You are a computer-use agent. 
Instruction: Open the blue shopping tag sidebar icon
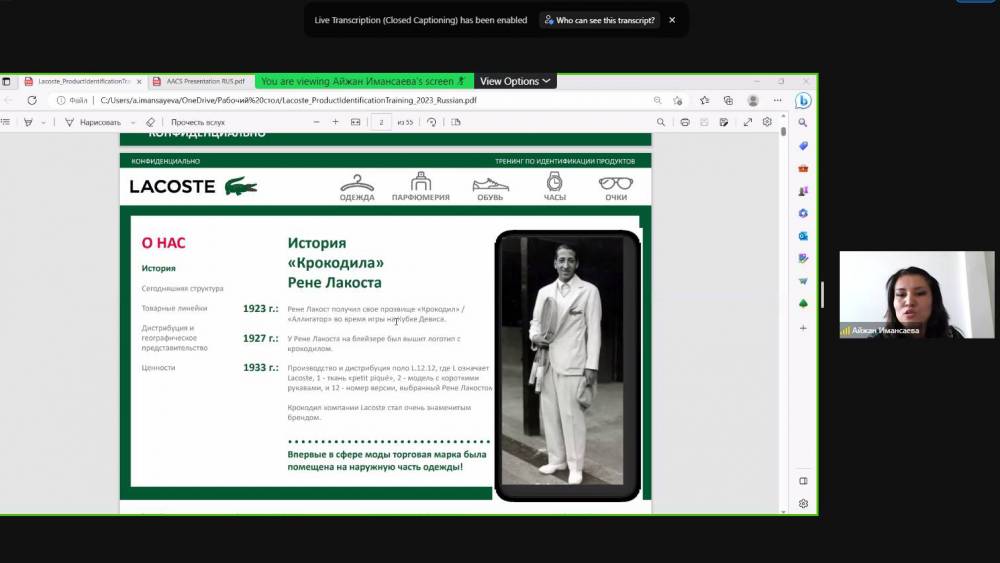803,146
